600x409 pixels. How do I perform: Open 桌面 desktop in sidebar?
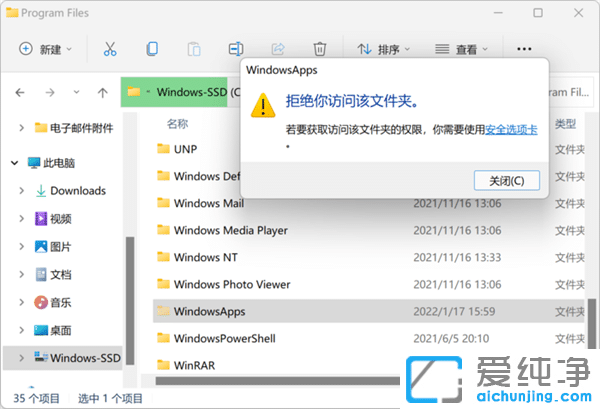click(x=53, y=330)
